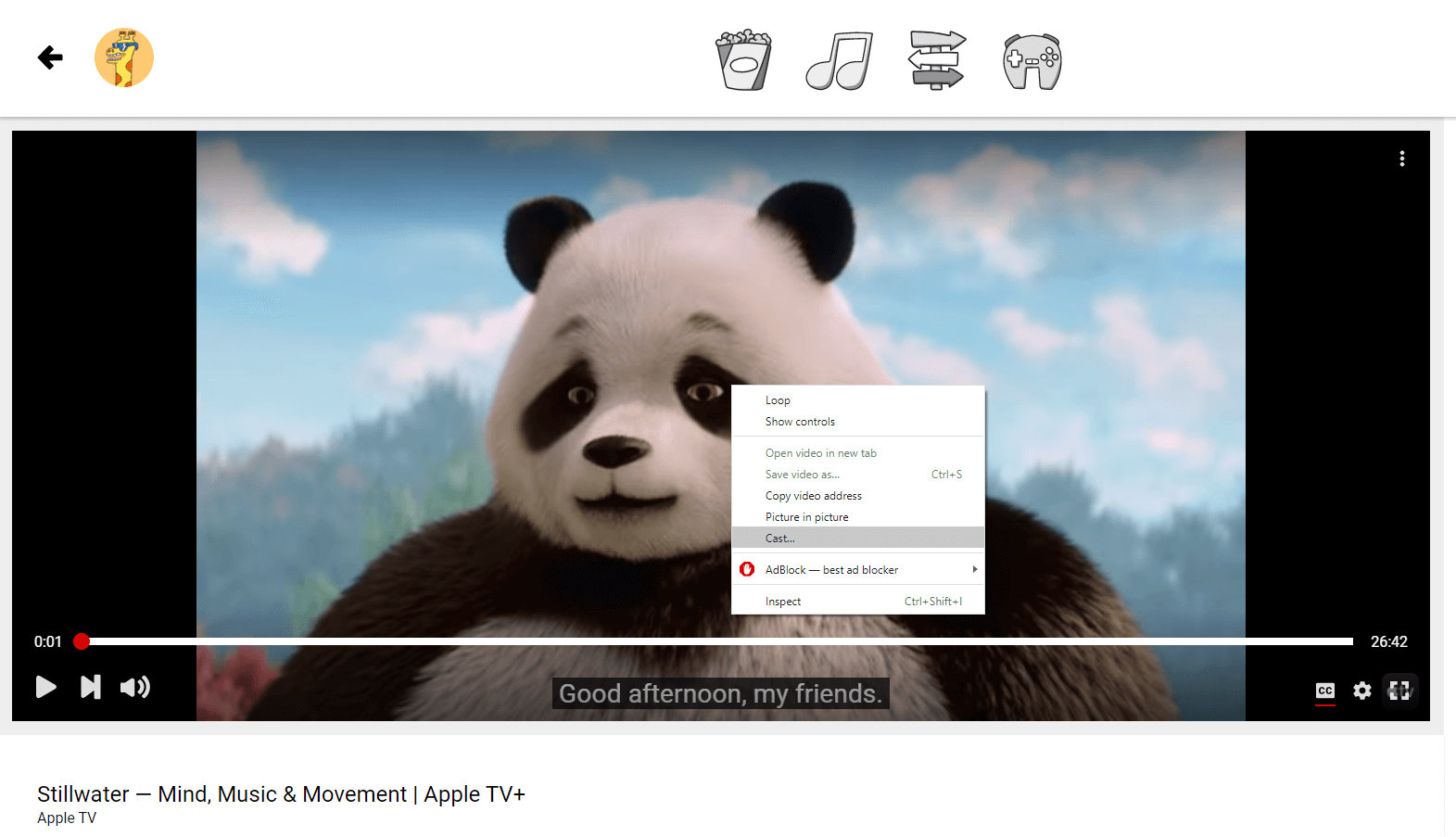The image size is (1456, 837).
Task: Go back using the left arrow
Action: 50,57
